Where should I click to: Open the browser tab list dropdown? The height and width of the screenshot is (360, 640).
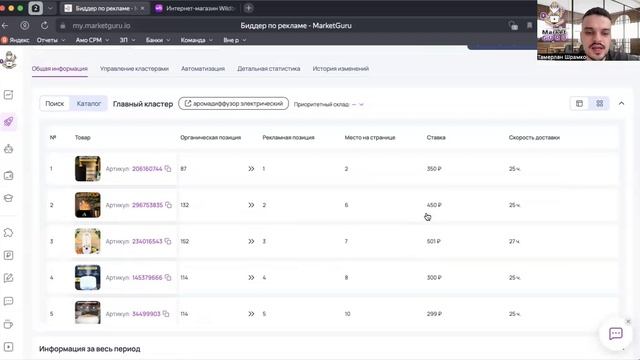[x=50, y=8]
